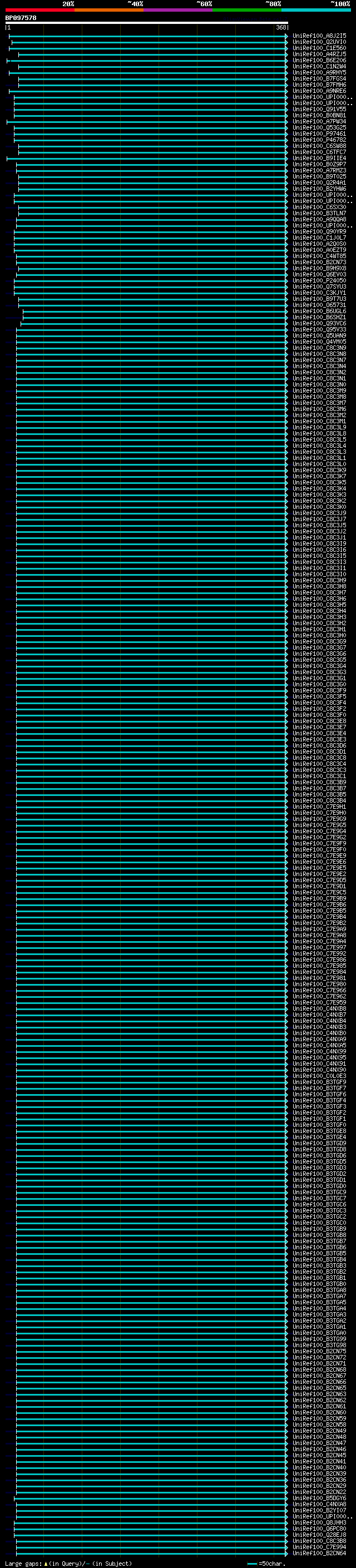Click label UniRef100_P24050
This screenshot has width=356, height=1568.
pyautogui.click(x=319, y=280)
